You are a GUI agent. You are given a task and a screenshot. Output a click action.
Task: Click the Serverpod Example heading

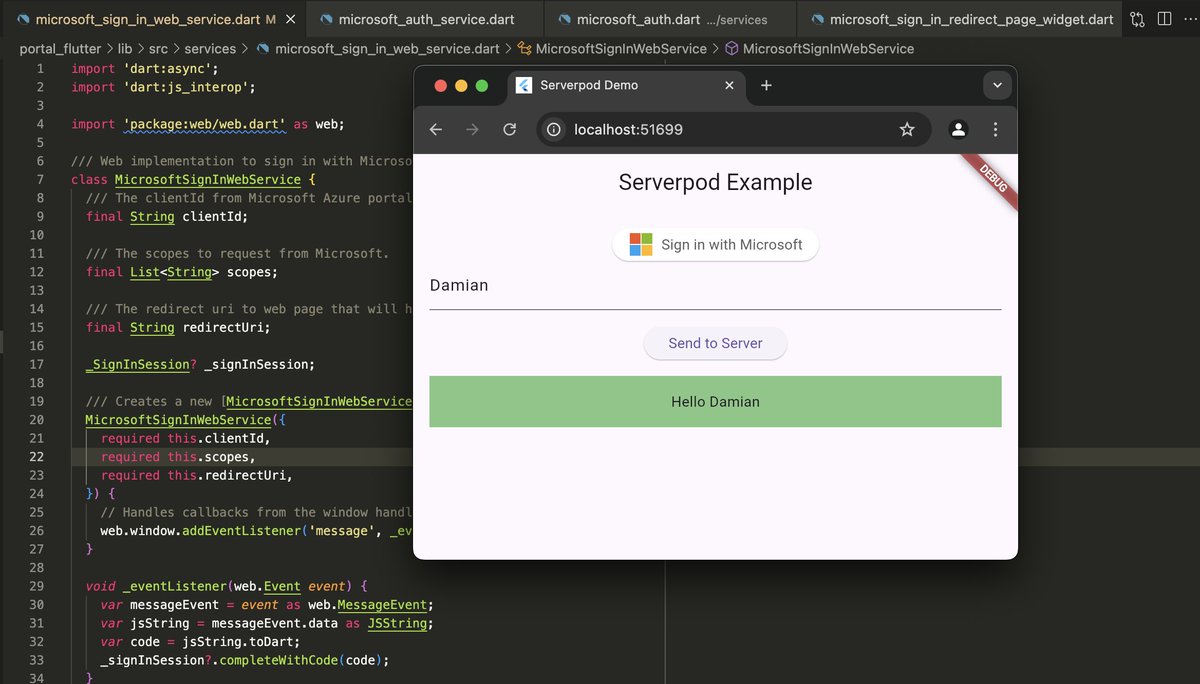[715, 182]
